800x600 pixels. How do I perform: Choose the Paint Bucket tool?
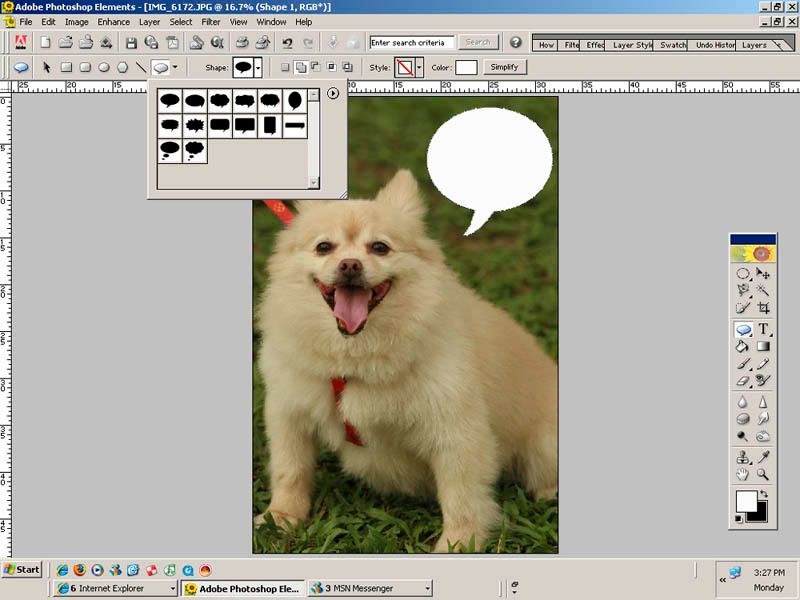click(x=743, y=346)
